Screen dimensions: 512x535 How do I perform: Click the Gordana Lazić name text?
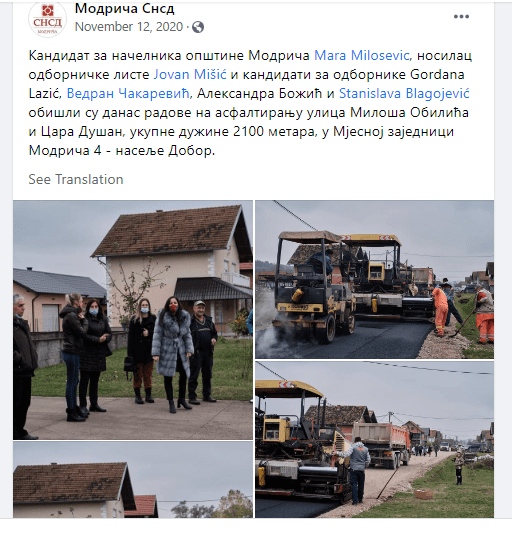click(246, 84)
